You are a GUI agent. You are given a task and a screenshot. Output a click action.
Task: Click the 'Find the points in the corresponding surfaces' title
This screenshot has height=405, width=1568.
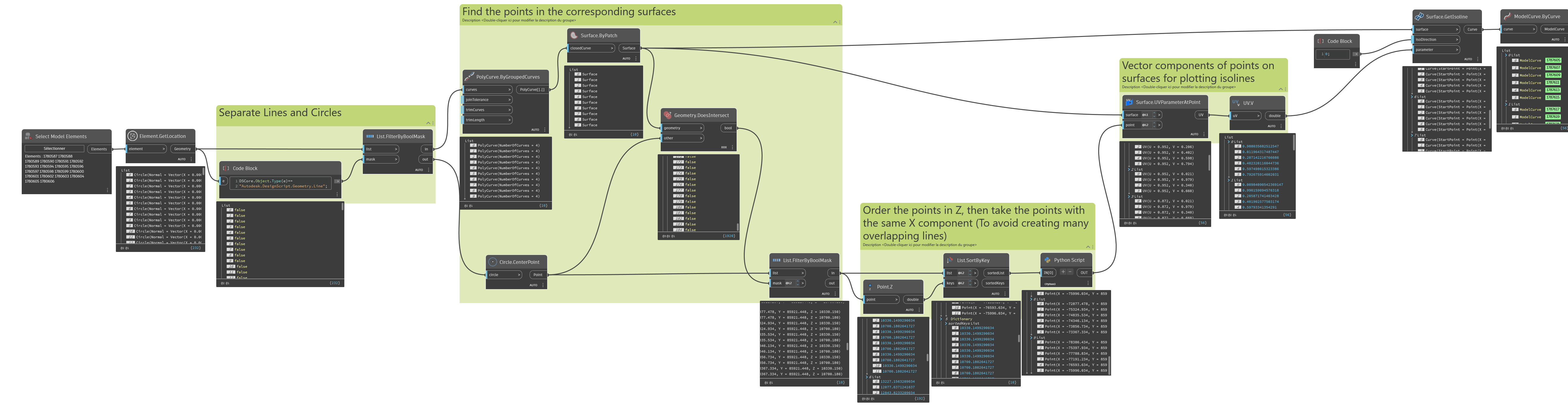click(569, 12)
